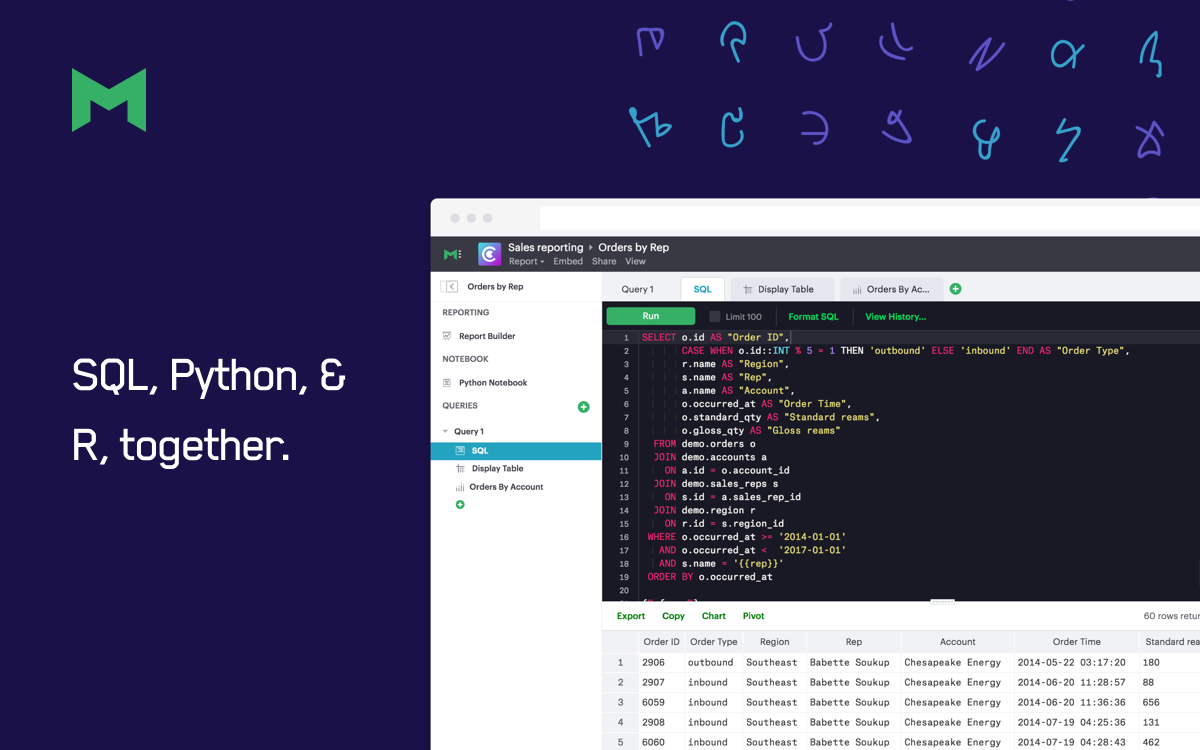This screenshot has width=1200, height=750.
Task: Click the cell with Order ID 6059
Action: coord(660,702)
